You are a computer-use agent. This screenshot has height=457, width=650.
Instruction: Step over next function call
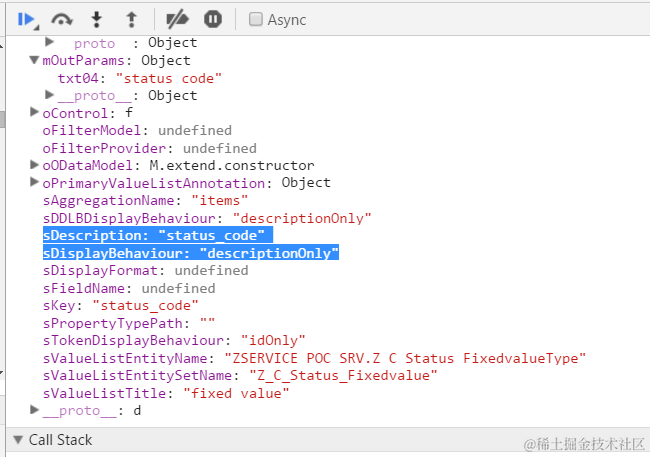(x=62, y=19)
